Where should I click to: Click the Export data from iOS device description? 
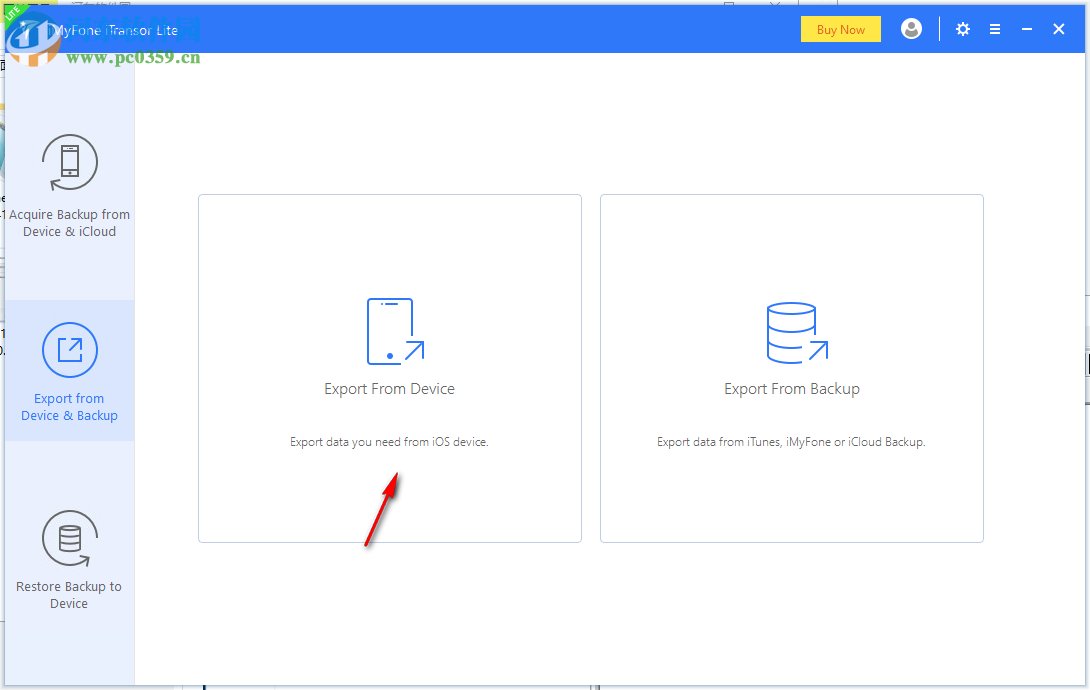(x=389, y=441)
